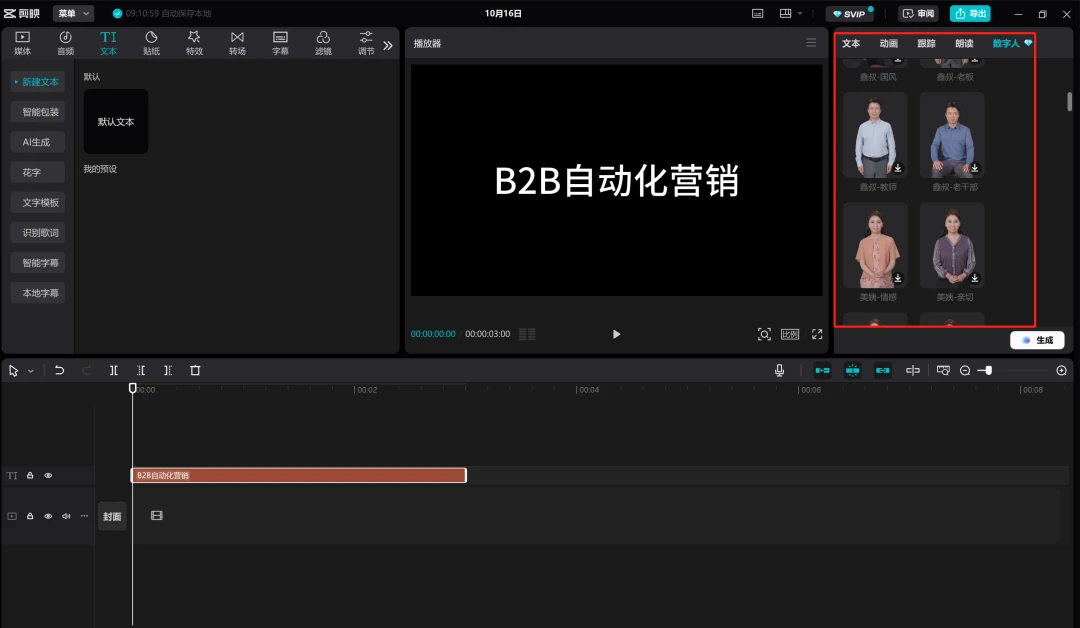Open fullscreen preview in the player

tap(817, 334)
